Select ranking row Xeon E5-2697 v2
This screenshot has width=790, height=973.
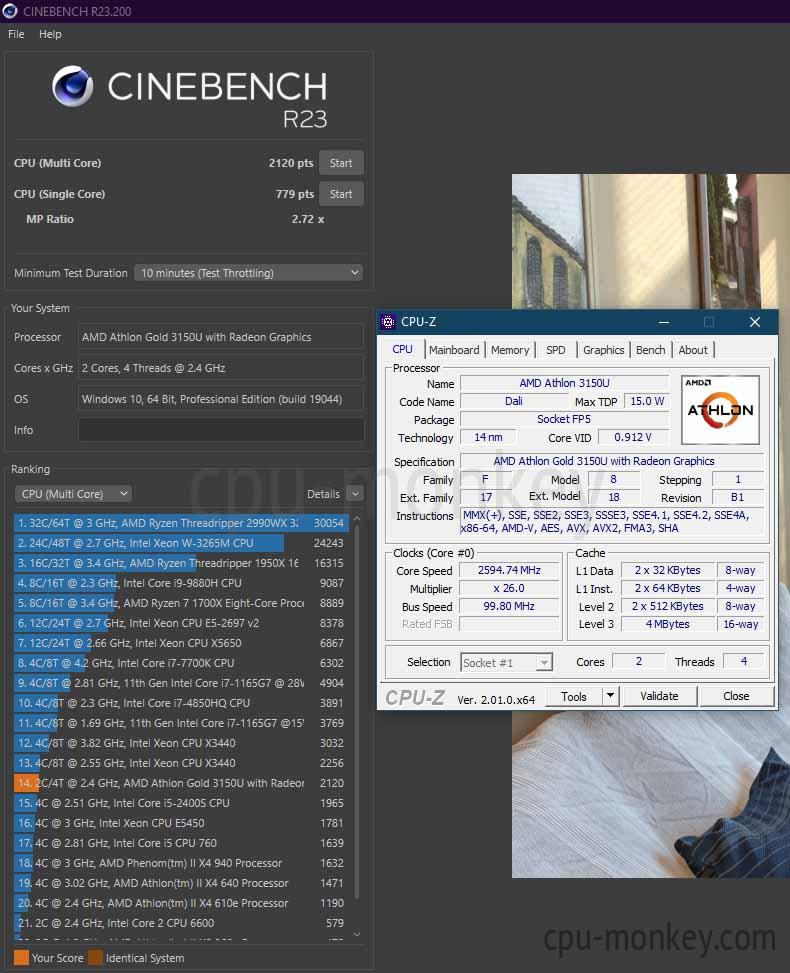(x=181, y=623)
